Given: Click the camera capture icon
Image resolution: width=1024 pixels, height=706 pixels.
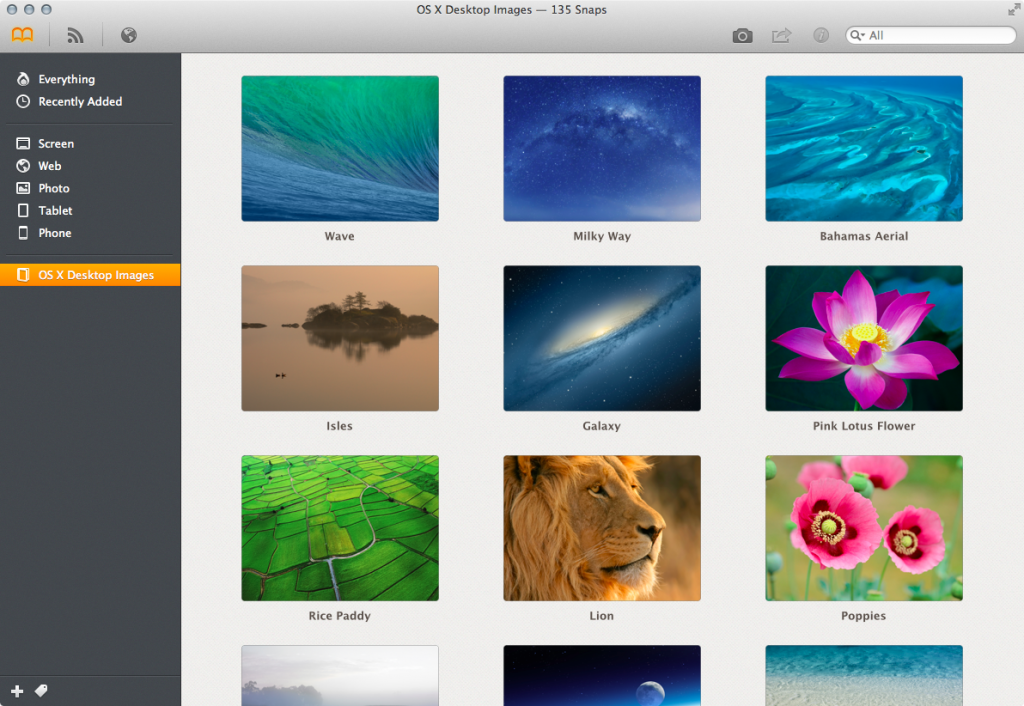Looking at the screenshot, I should click(x=742, y=36).
